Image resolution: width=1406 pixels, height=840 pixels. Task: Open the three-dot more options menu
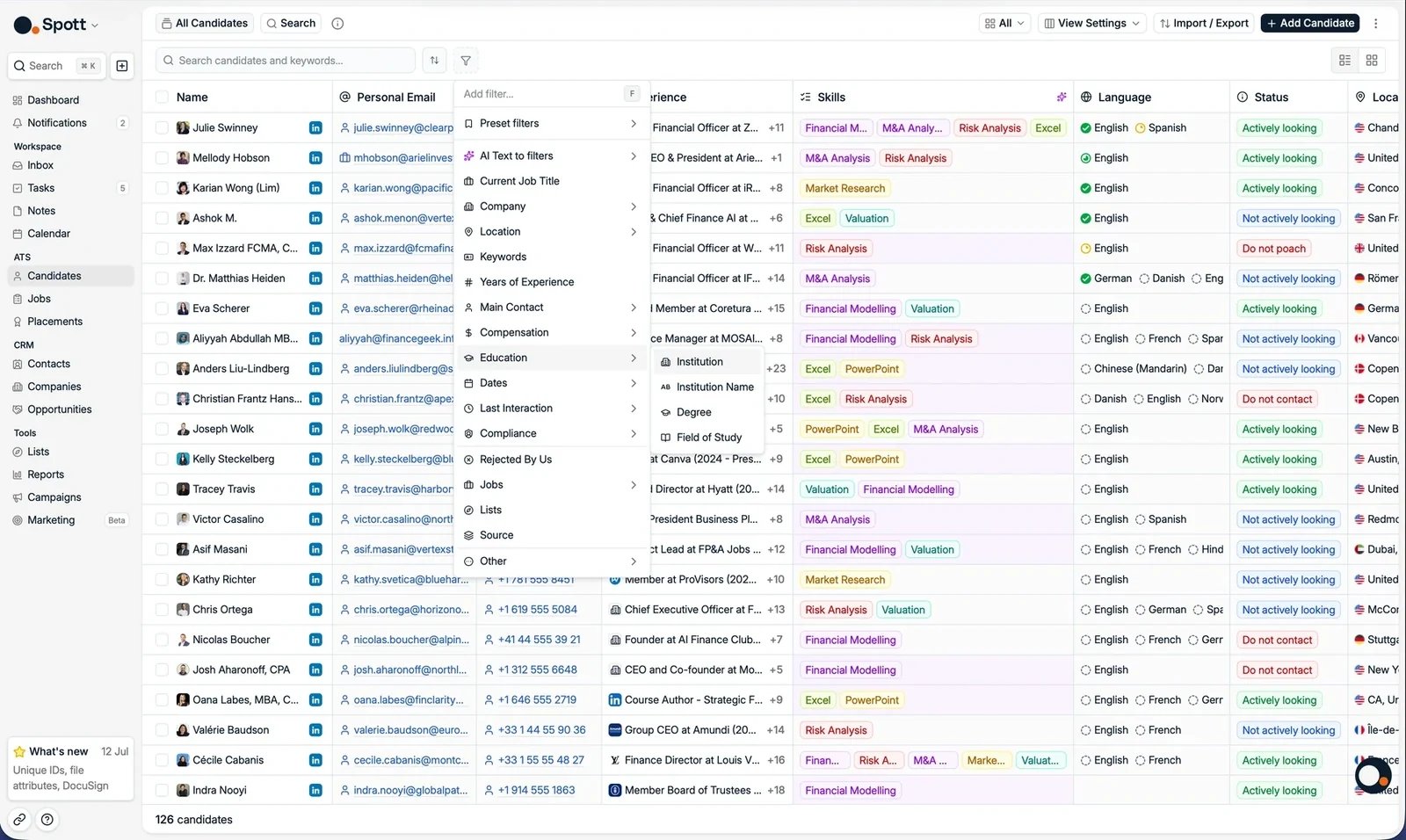point(1376,24)
